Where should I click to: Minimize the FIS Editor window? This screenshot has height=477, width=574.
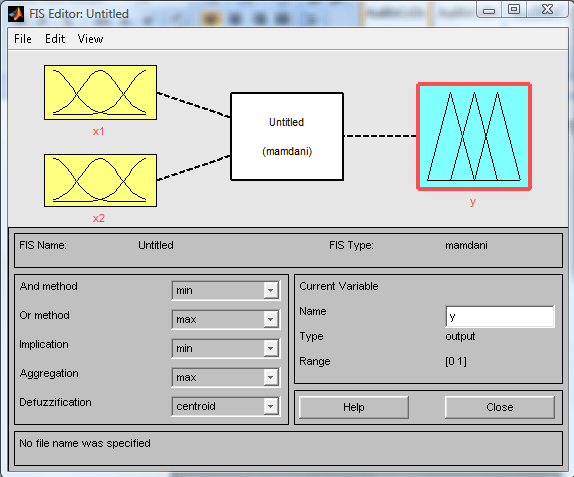coord(489,10)
